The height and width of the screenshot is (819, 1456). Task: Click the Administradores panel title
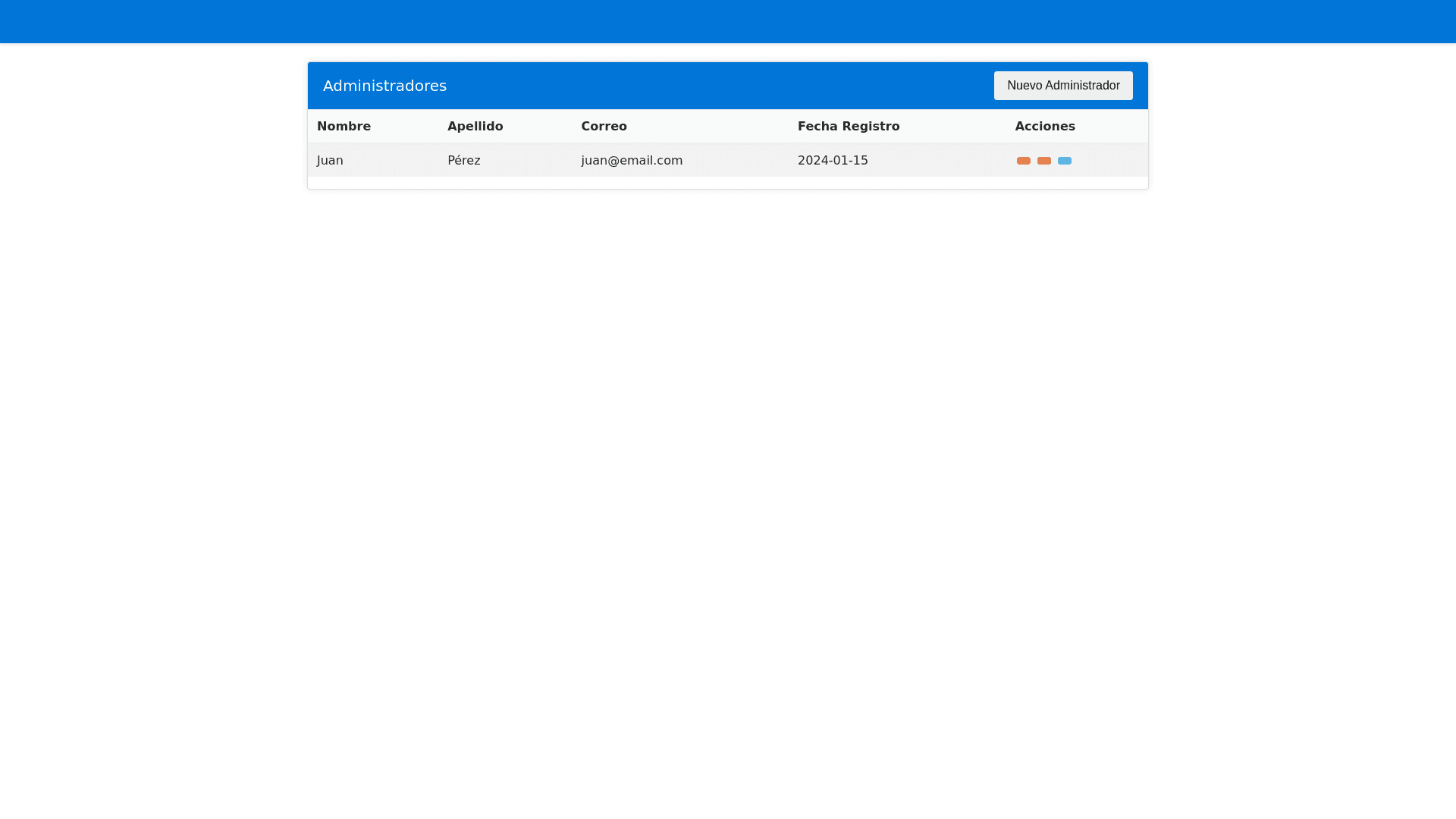384,86
